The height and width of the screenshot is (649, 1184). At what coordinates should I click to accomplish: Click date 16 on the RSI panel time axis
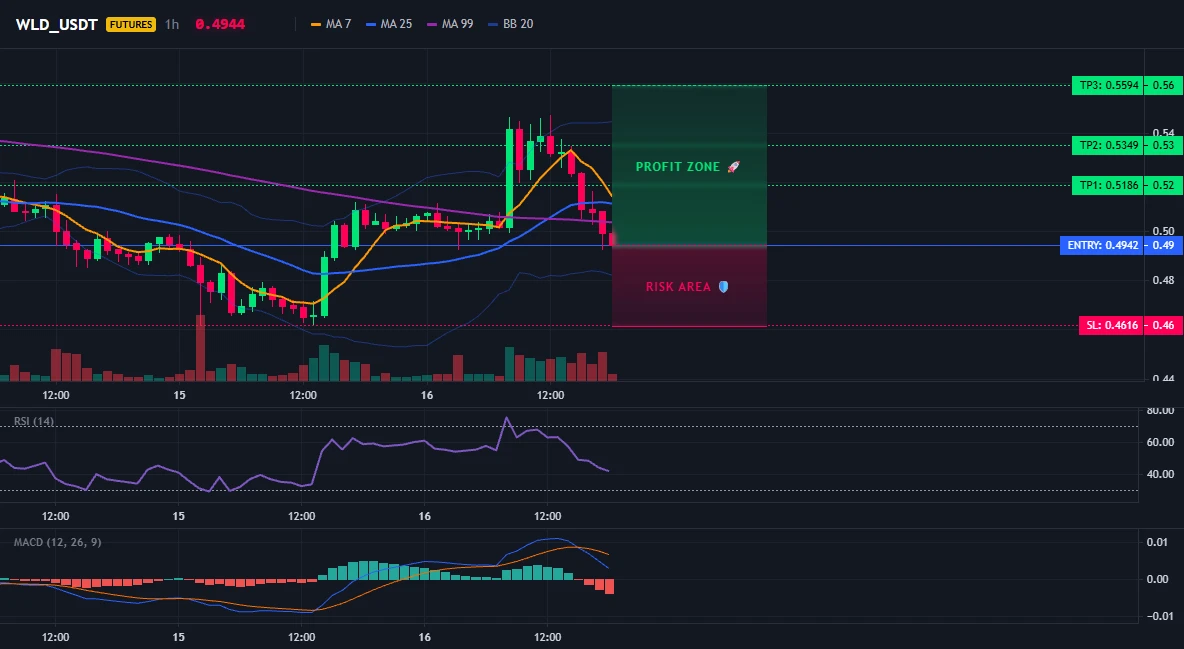[x=424, y=516]
